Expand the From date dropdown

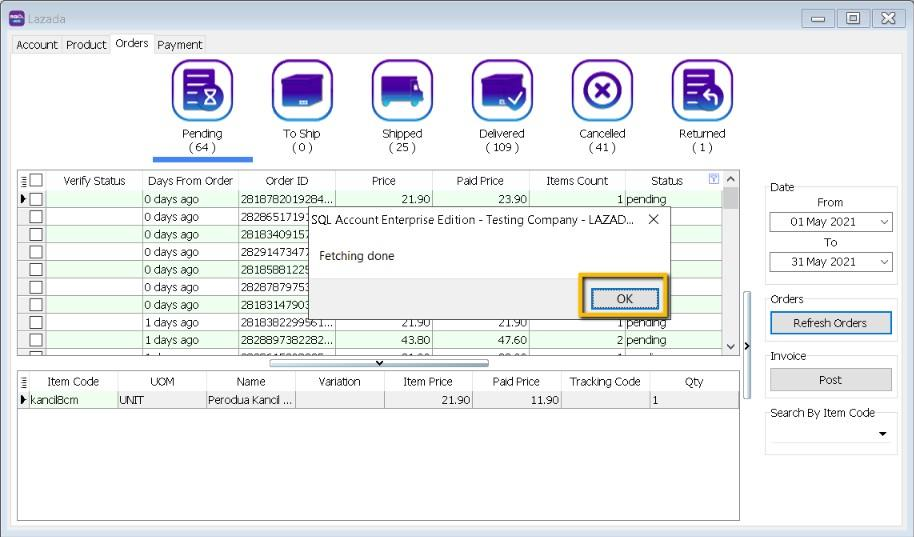[x=884, y=222]
